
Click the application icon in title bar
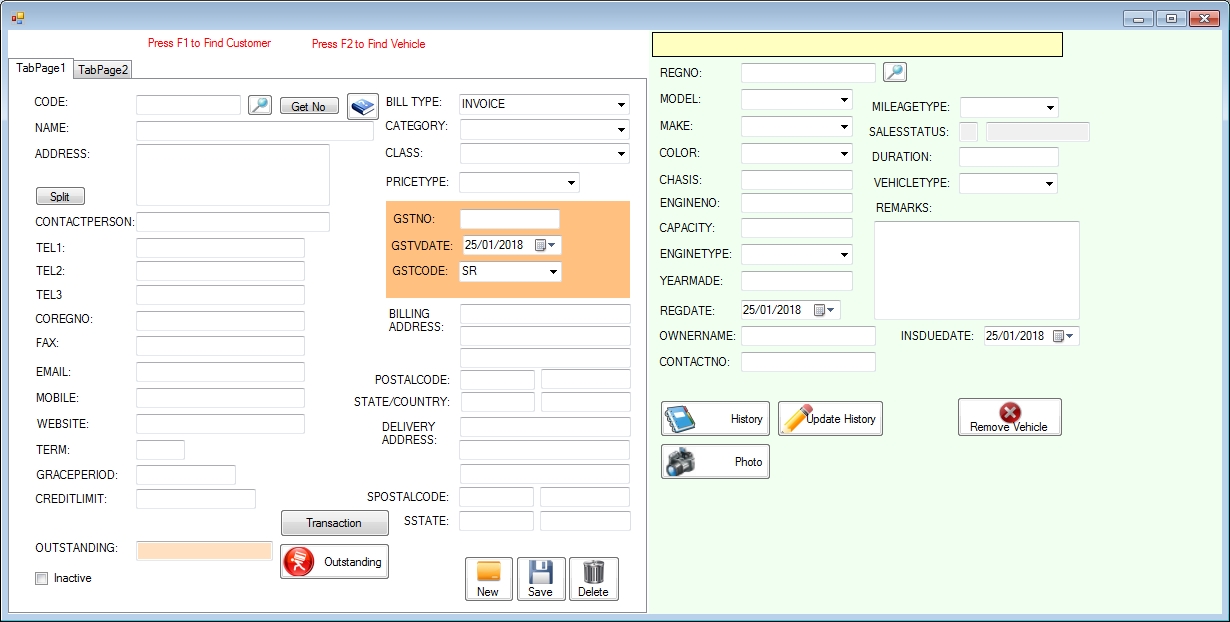17,17
